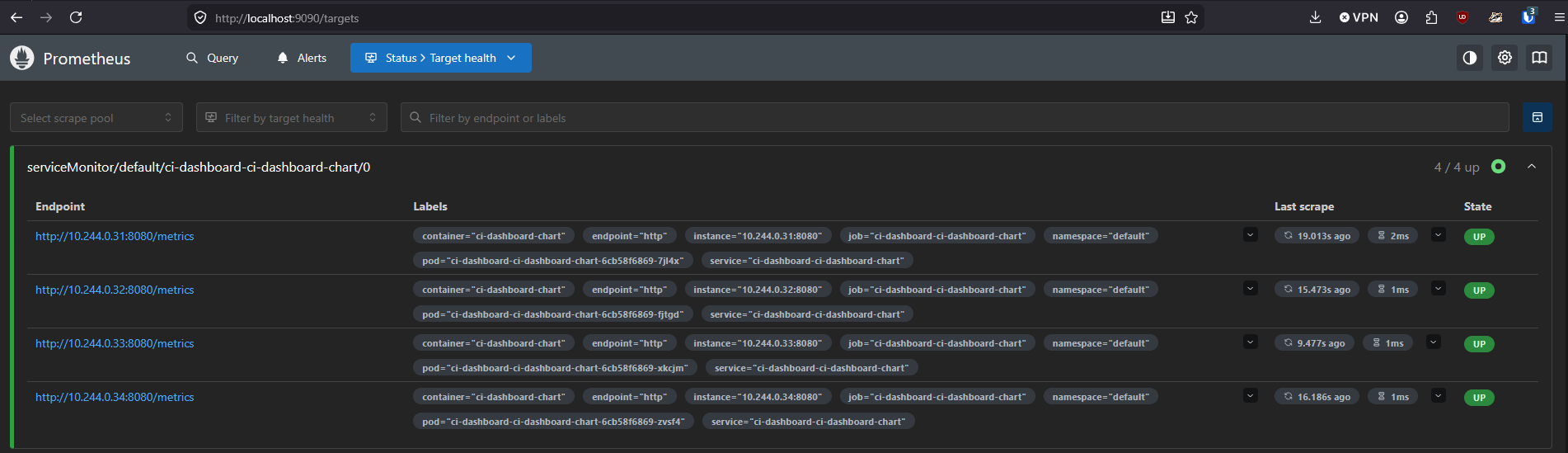Open the browser account profile icon
This screenshot has width=1568, height=453.
pos(1401,17)
